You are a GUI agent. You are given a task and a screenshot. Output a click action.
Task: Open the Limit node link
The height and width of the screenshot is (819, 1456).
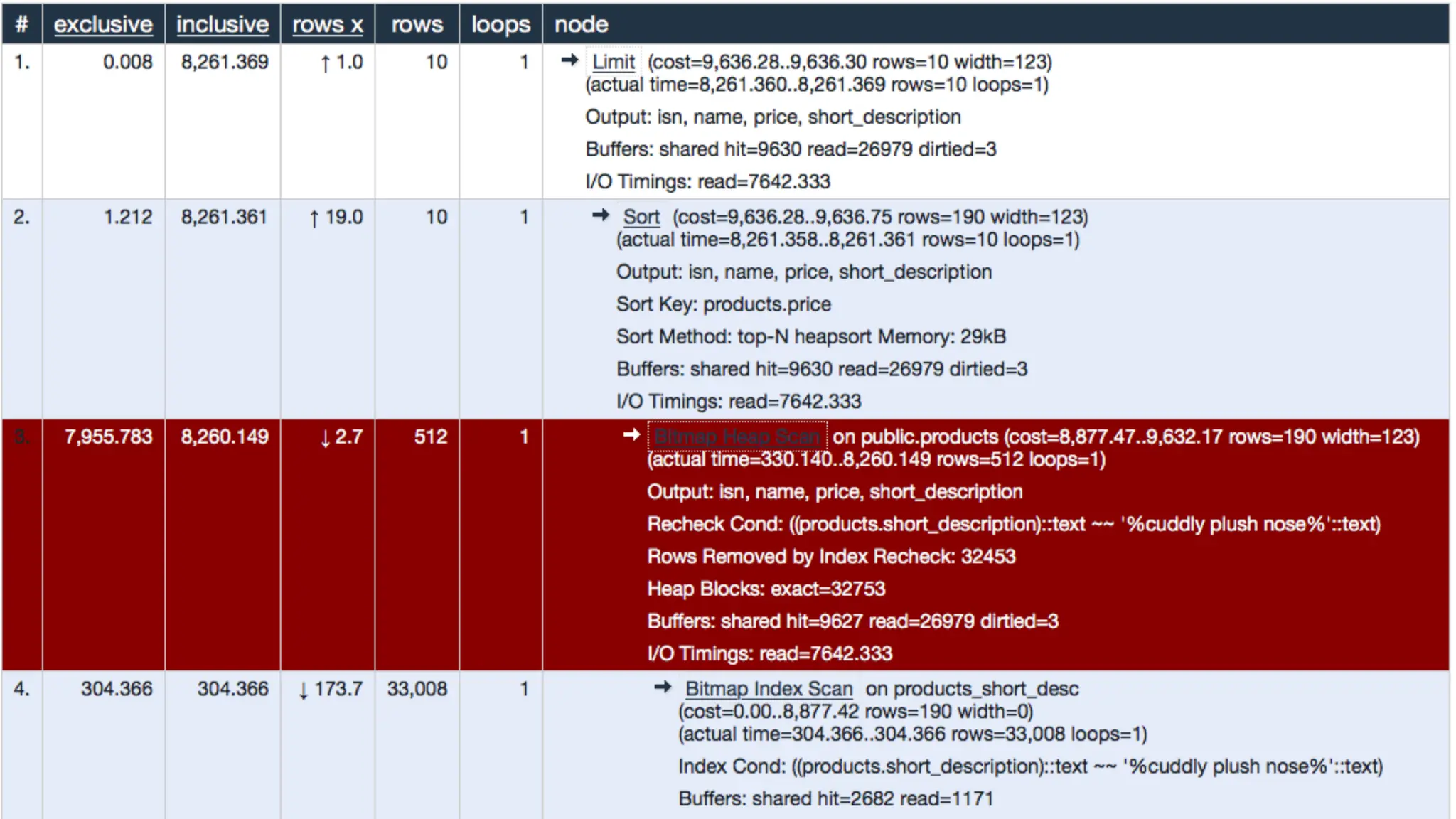614,63
